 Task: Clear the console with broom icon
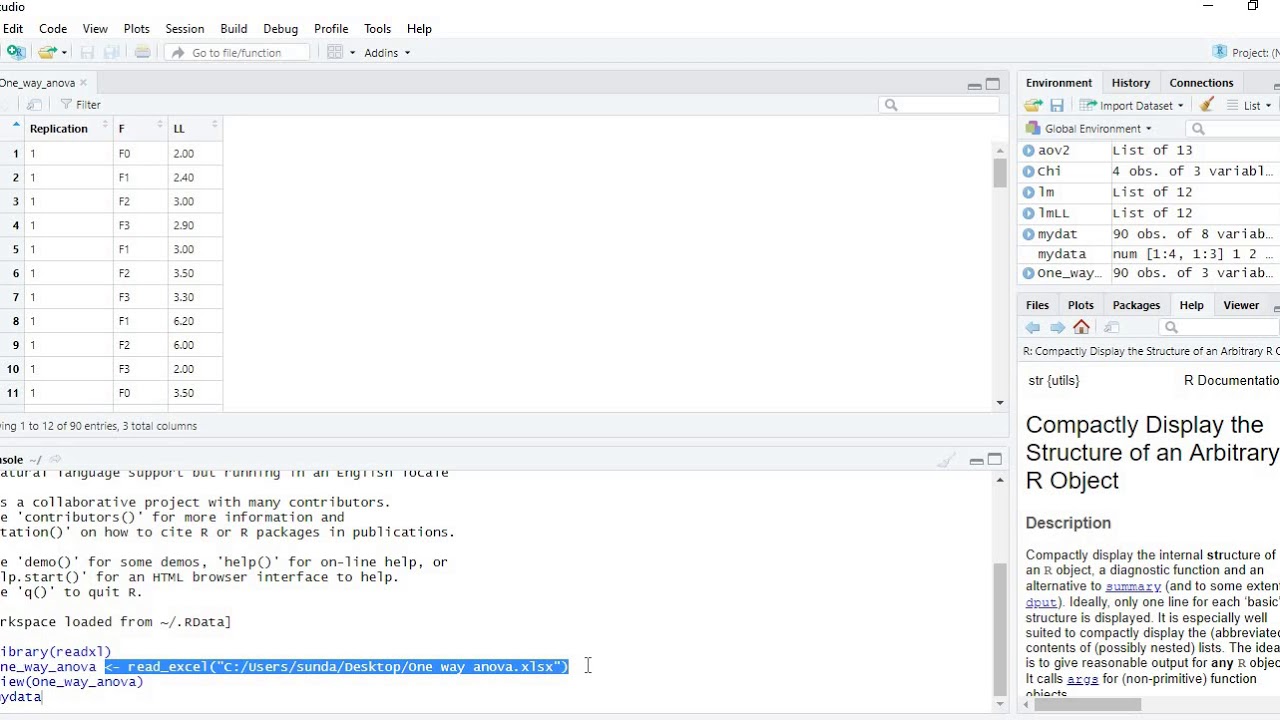click(945, 460)
